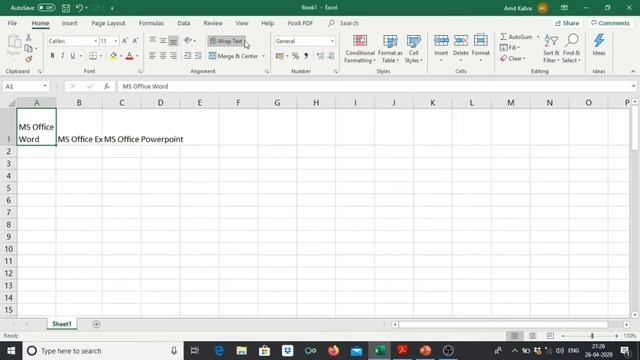Cut the selected cell contents
640x360 pixels.
tap(29, 38)
